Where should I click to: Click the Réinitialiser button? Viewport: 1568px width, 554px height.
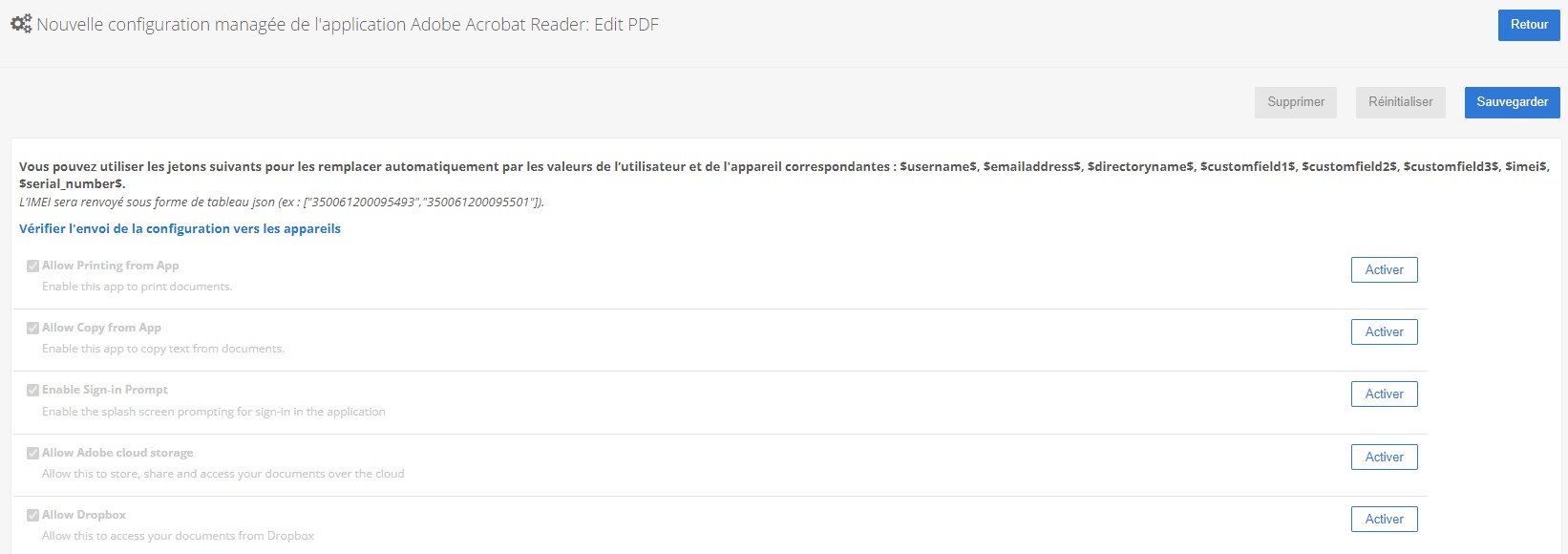tap(1401, 102)
